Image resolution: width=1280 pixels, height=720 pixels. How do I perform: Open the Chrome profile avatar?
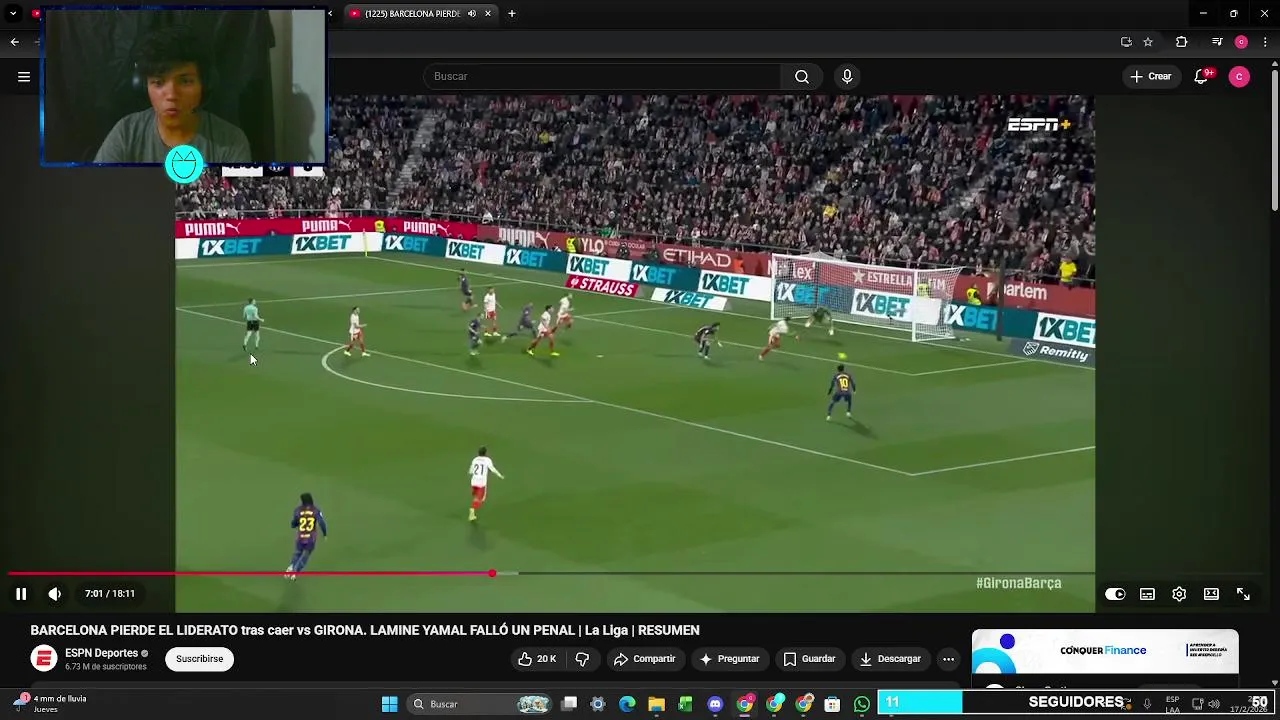pos(1241,42)
